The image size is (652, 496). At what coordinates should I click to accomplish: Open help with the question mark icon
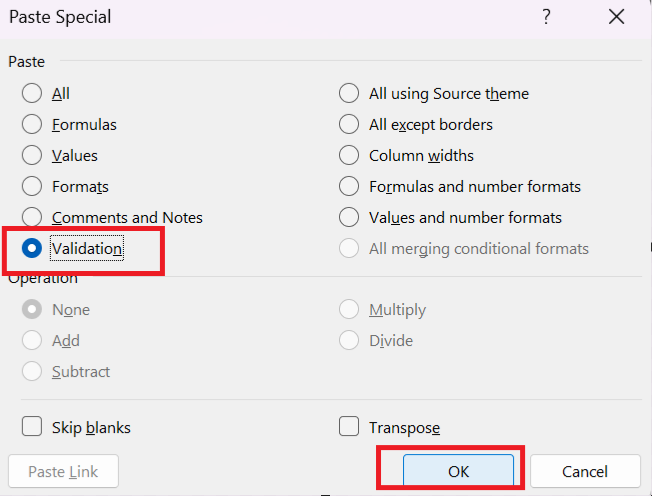coord(546,17)
